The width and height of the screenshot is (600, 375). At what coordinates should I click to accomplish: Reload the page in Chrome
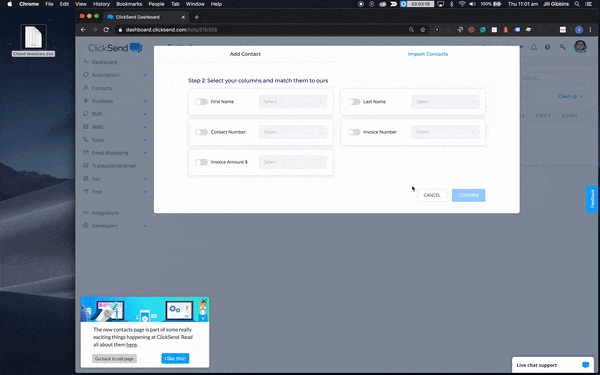click(106, 30)
